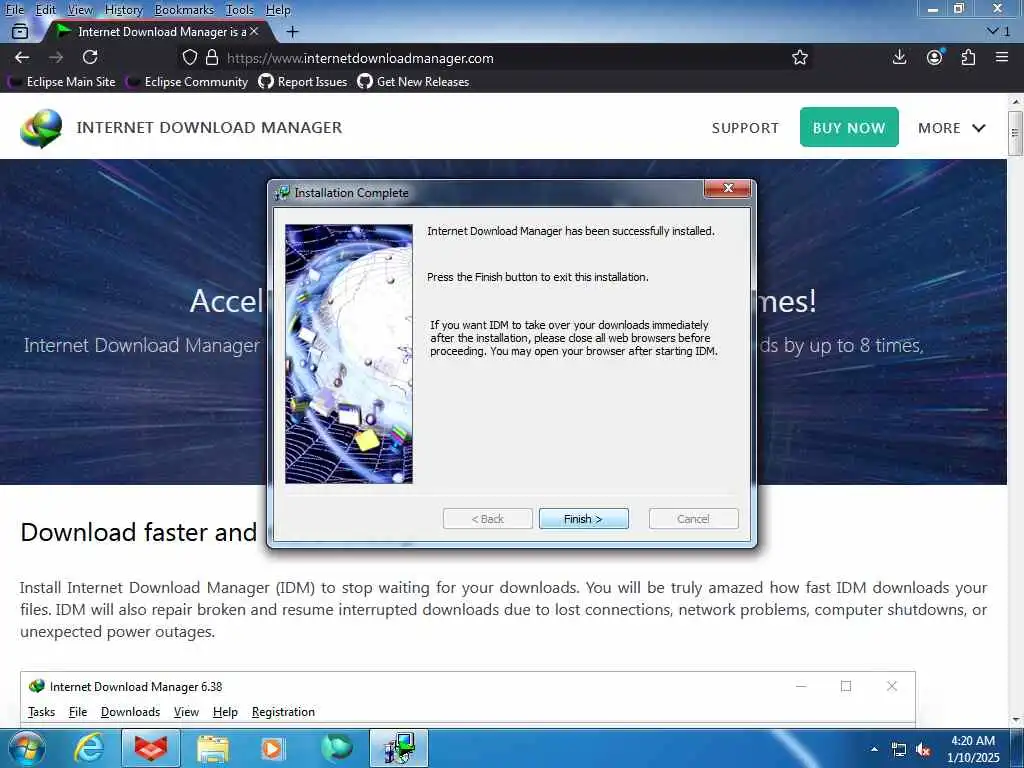This screenshot has height=768, width=1024.
Task: Go back using the browser back arrow
Action: tap(22, 57)
